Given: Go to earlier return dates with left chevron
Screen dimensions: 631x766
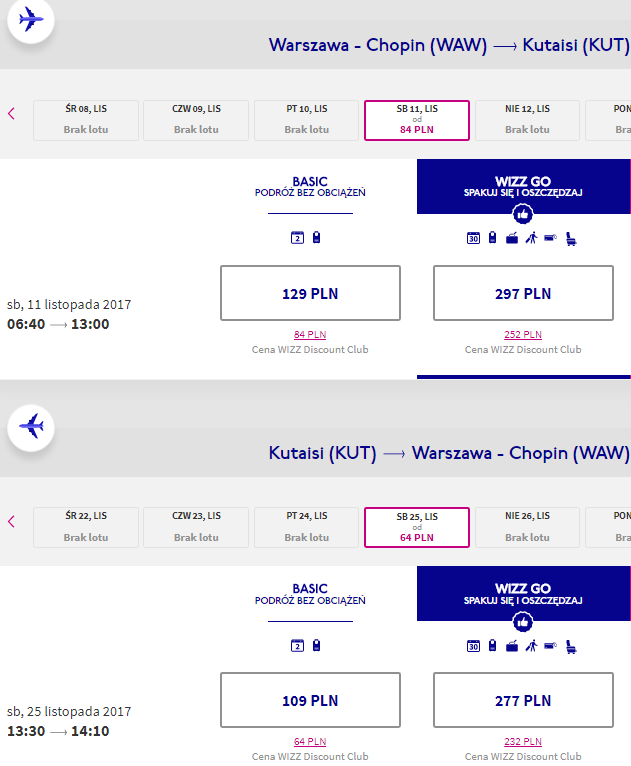Looking at the screenshot, I should click(12, 521).
